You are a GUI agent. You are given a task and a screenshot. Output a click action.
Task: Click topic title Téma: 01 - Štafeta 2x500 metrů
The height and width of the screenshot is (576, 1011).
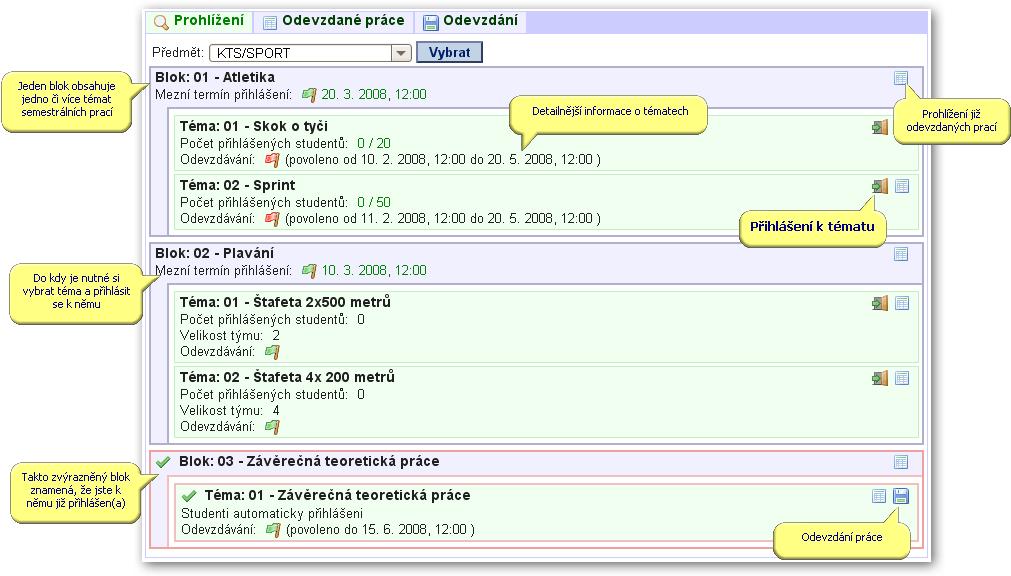point(285,303)
